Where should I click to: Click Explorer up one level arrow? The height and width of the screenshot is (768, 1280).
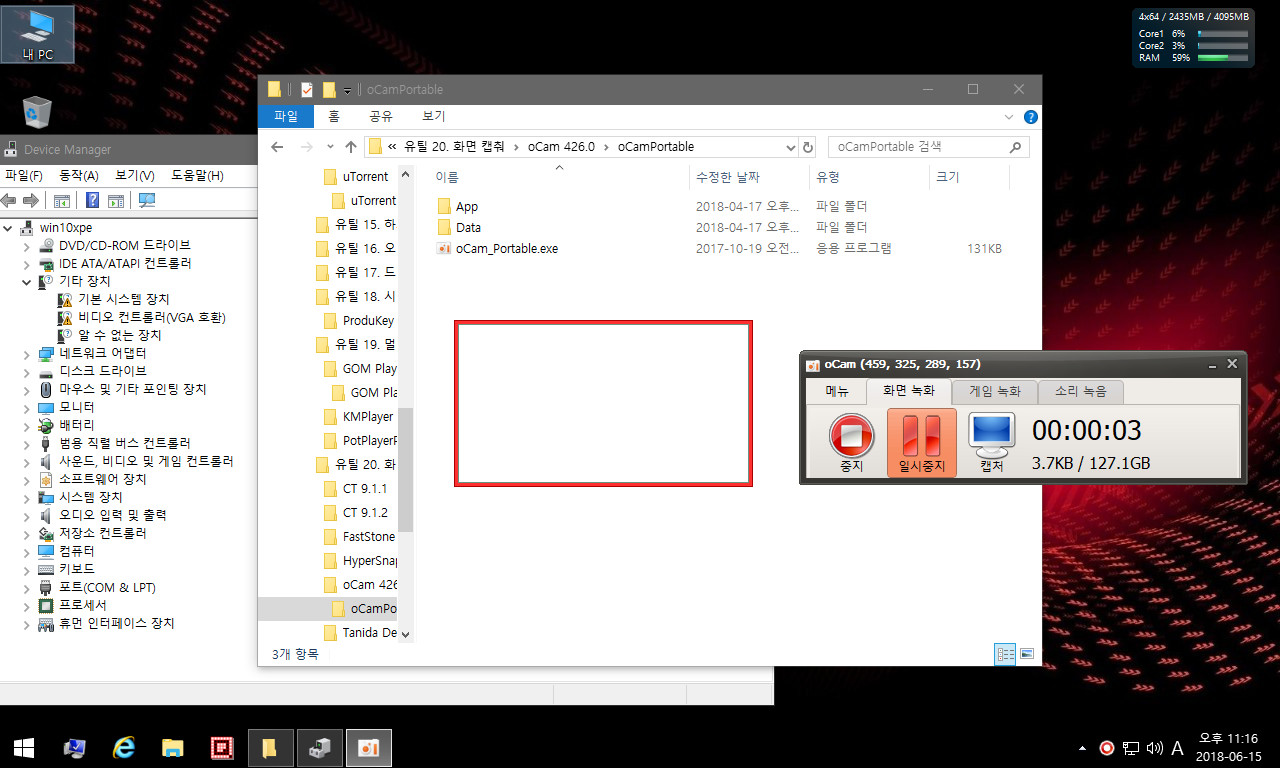[351, 147]
